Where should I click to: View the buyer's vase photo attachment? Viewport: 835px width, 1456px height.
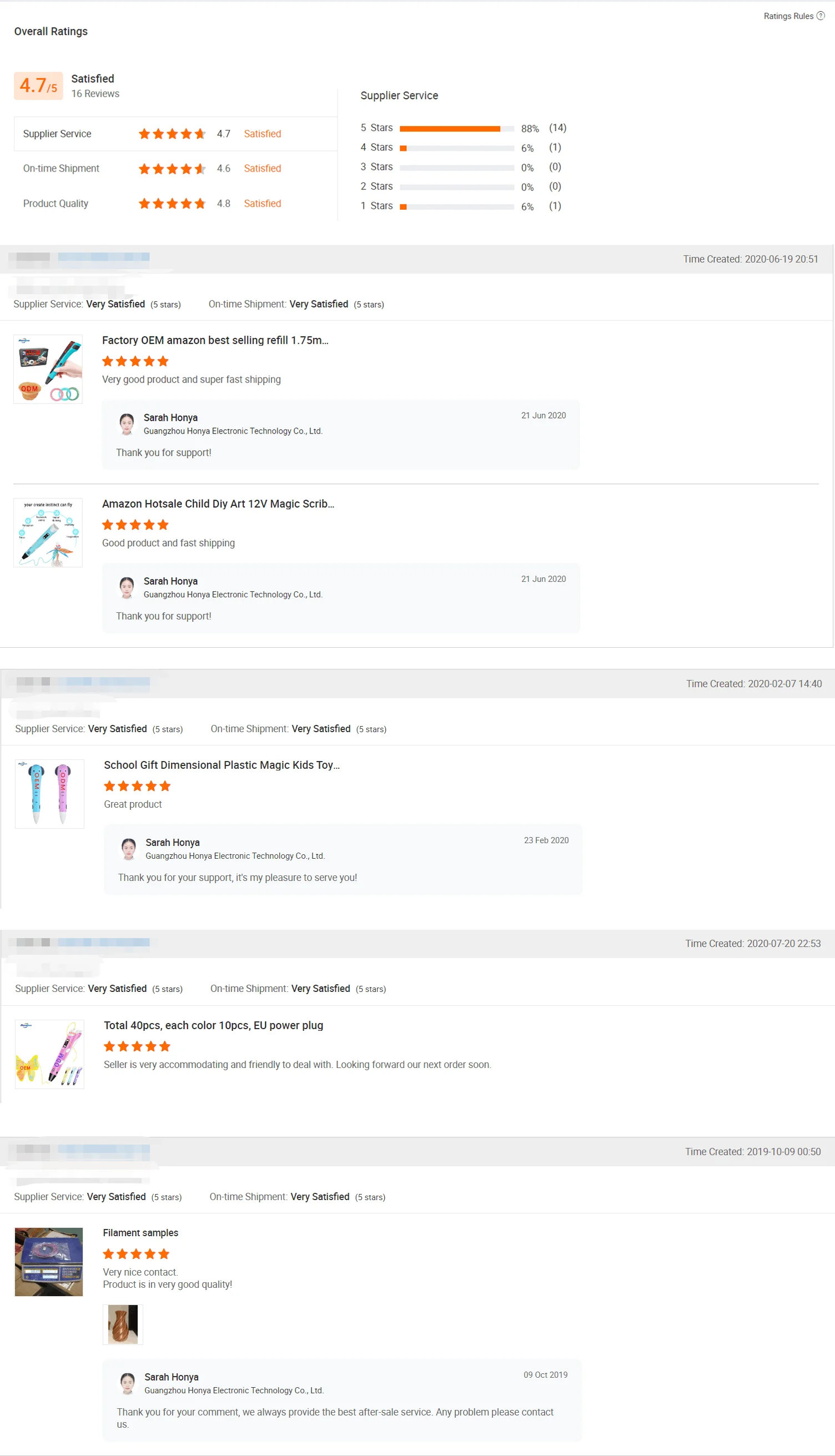point(123,1324)
